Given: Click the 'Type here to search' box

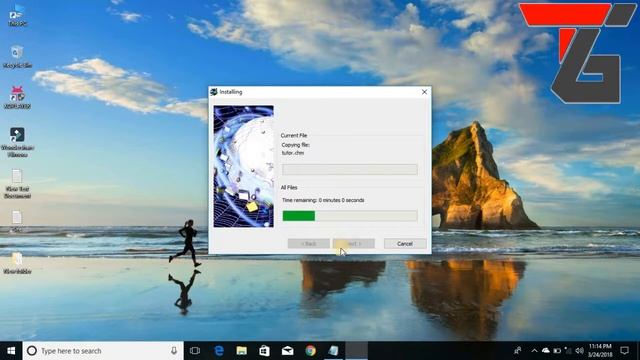Looking at the screenshot, I should click(x=103, y=351).
